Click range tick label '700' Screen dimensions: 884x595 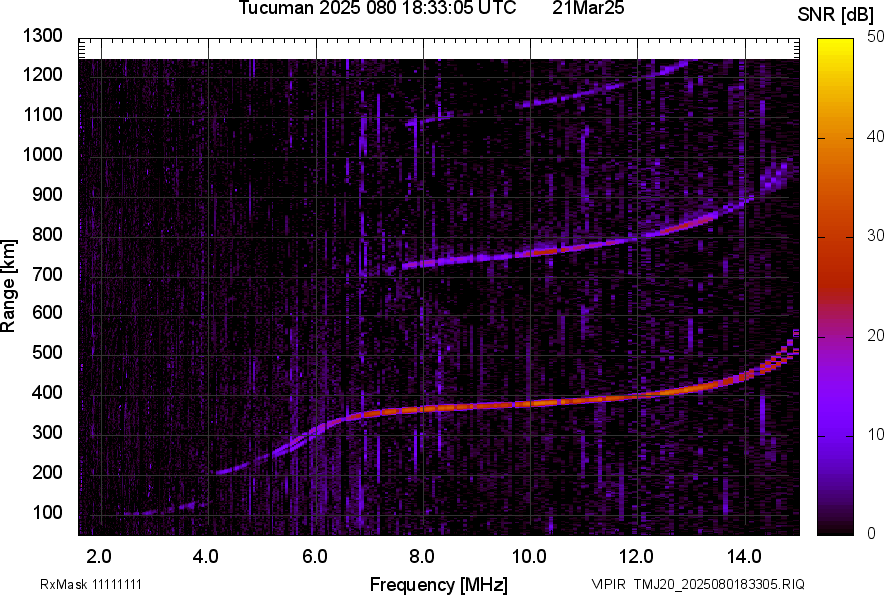tap(47, 274)
